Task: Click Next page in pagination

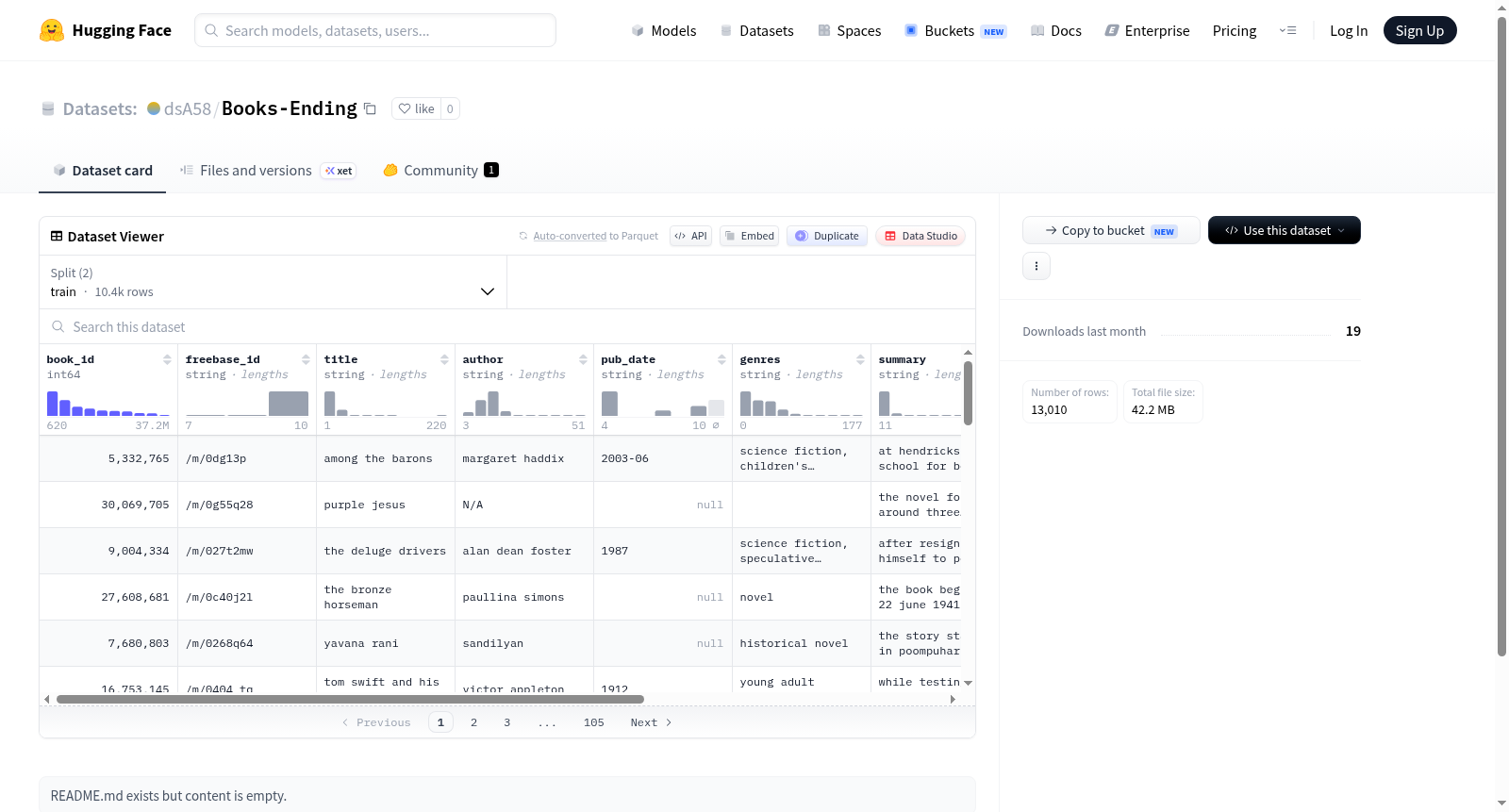Action: pyautogui.click(x=651, y=722)
